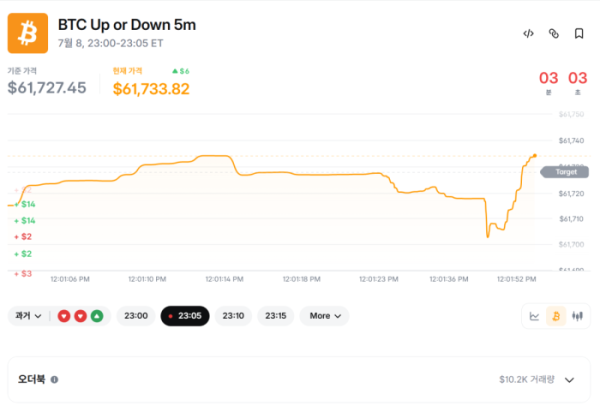This screenshot has width=600, height=412.
Task: Click the second red down result icon
Action: pyautogui.click(x=80, y=316)
